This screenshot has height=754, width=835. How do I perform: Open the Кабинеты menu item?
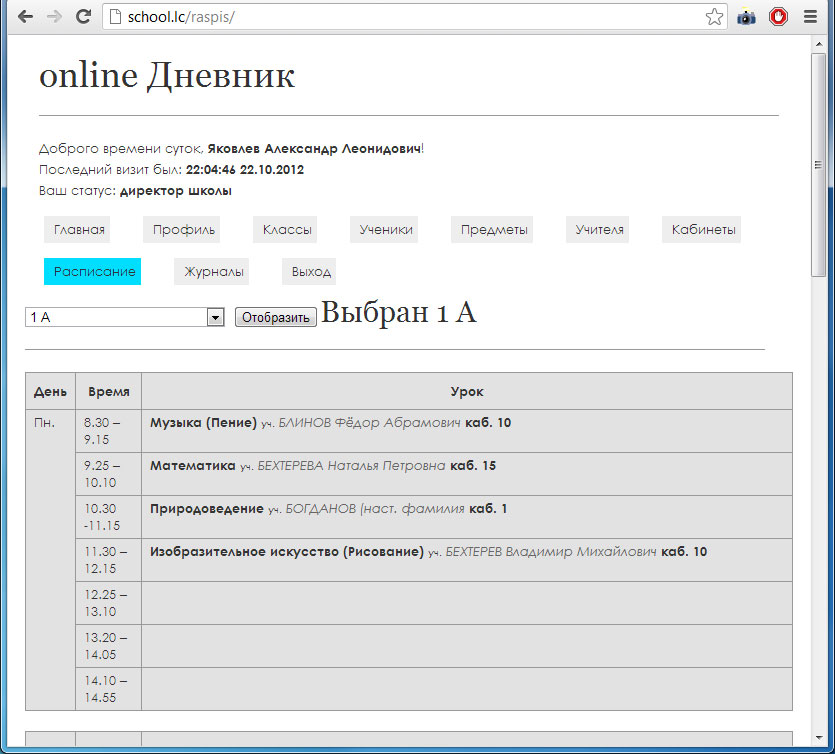pos(701,230)
